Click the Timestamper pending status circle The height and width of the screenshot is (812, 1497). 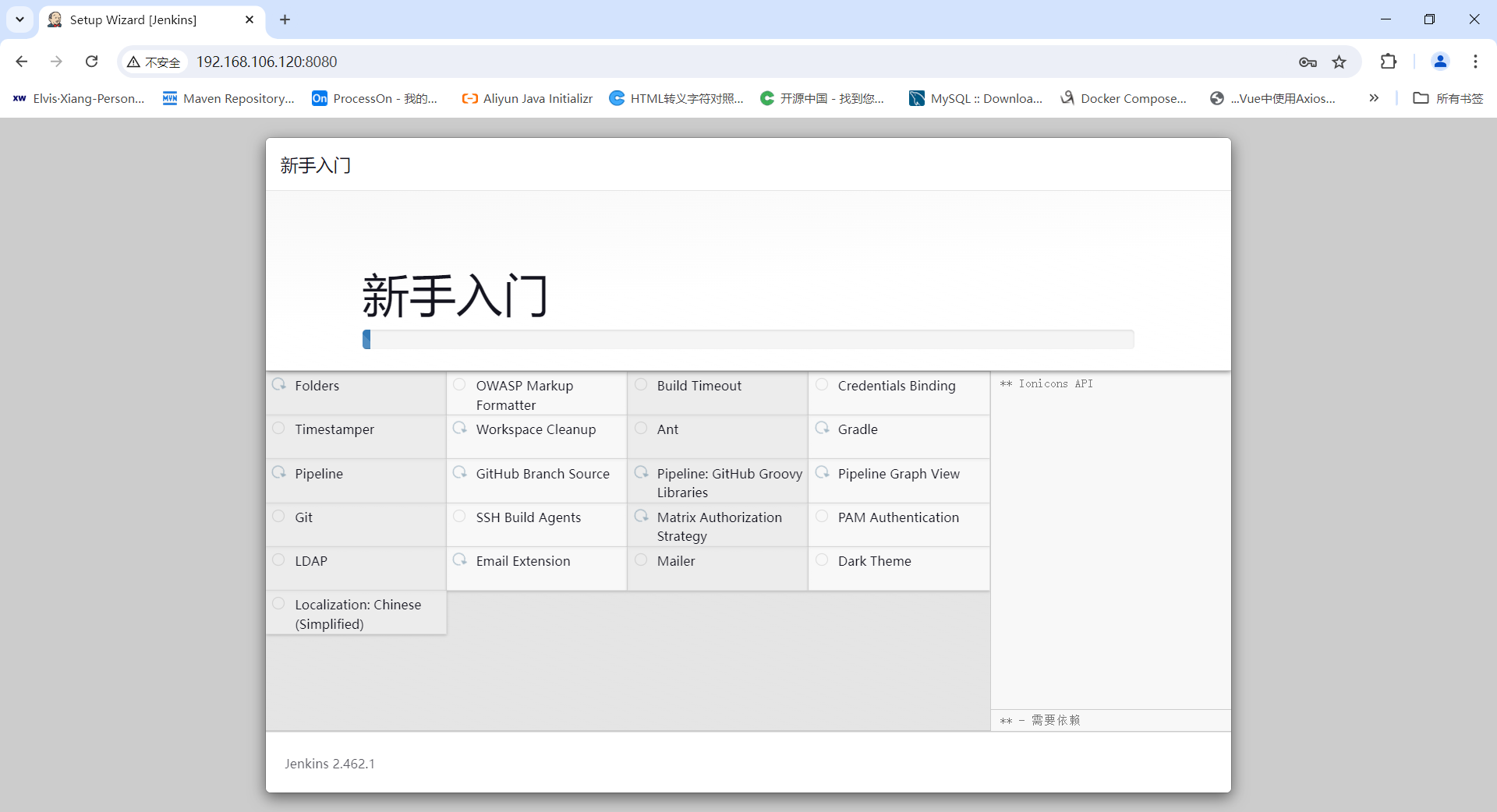point(278,428)
